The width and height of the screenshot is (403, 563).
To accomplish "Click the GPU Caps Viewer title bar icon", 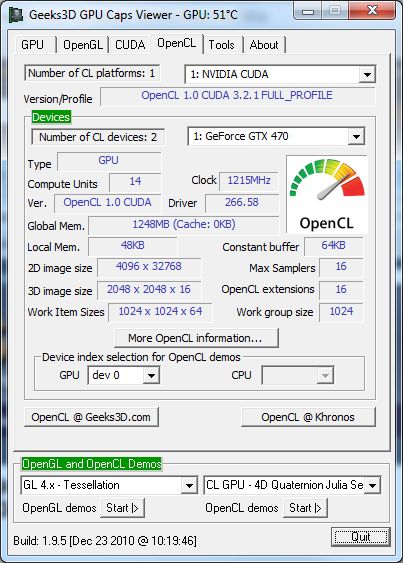I will click(17, 15).
